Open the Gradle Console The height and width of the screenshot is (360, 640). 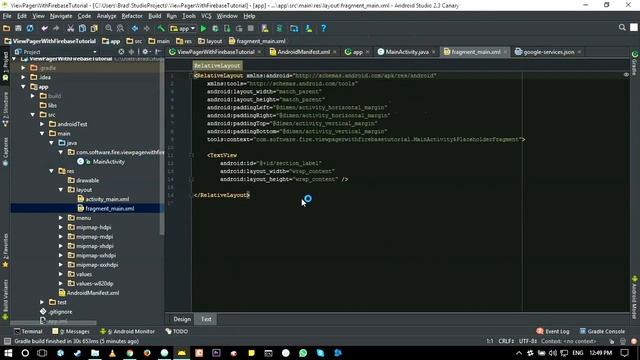coord(602,331)
